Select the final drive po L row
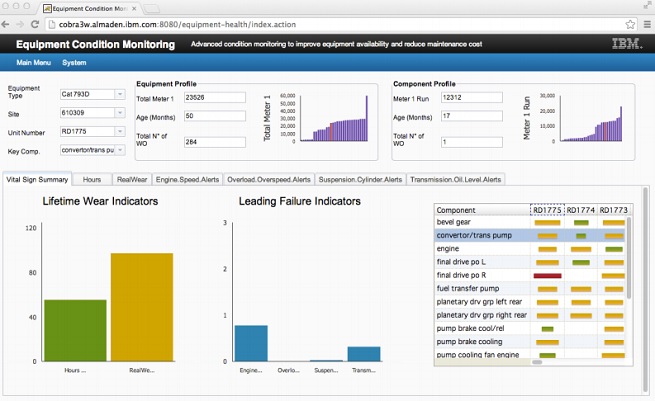 530,262
